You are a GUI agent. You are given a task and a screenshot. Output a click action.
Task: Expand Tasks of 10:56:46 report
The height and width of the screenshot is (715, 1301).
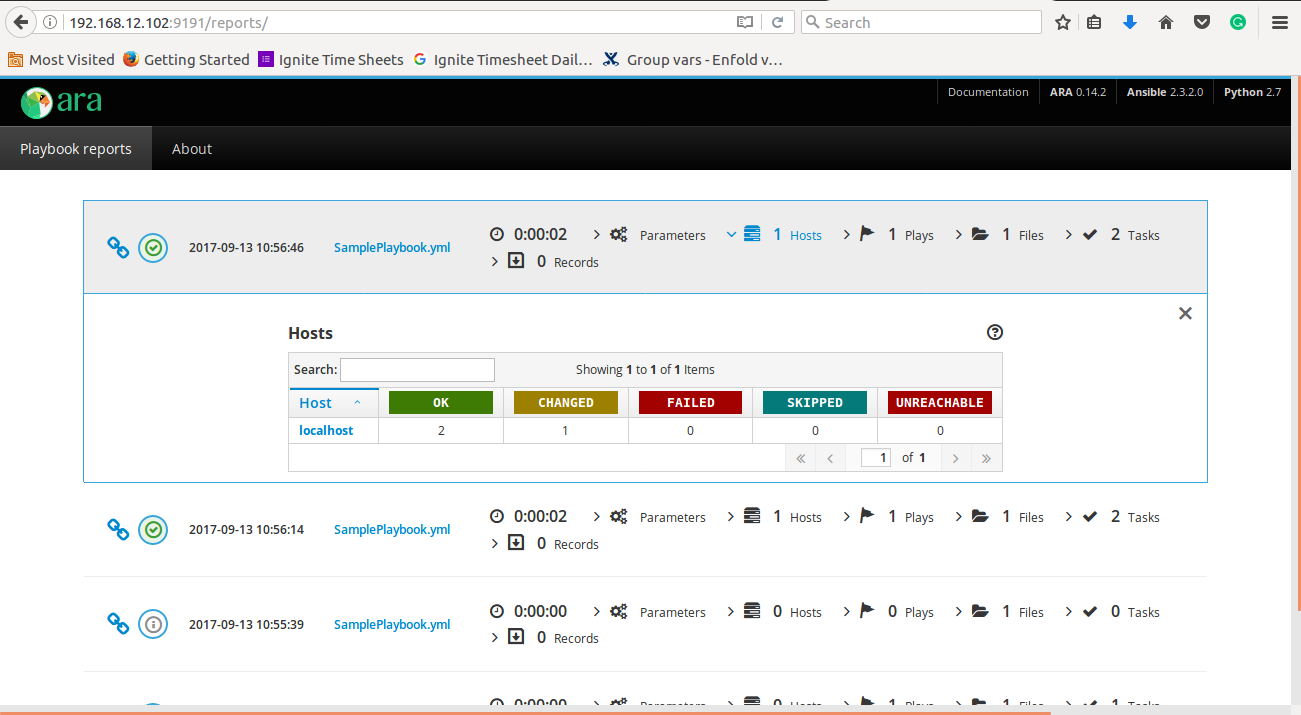click(x=1112, y=235)
